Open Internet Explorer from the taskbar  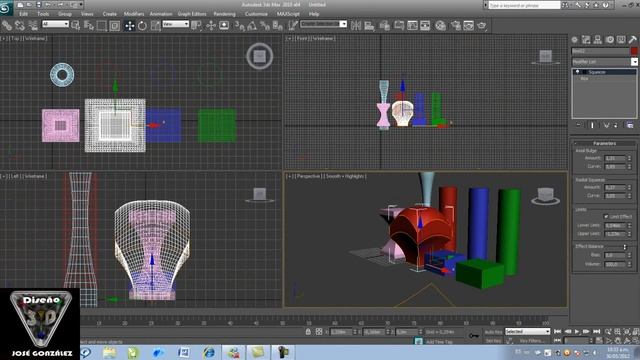[x=209, y=352]
